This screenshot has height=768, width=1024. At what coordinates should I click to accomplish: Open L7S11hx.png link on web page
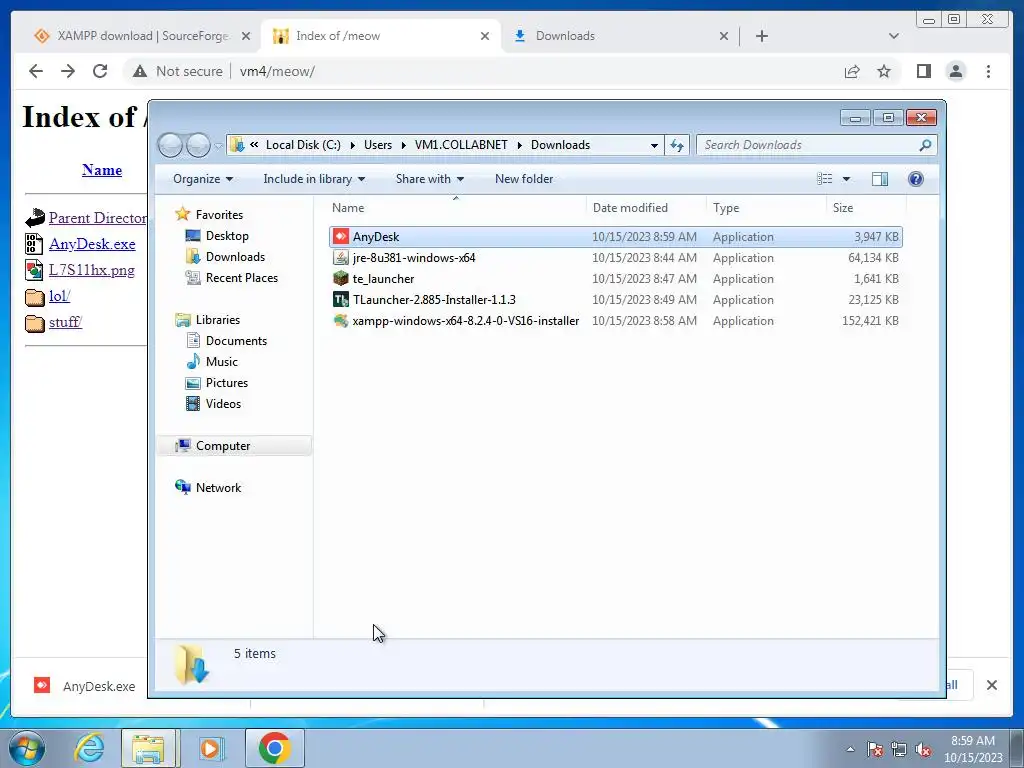[x=91, y=270]
